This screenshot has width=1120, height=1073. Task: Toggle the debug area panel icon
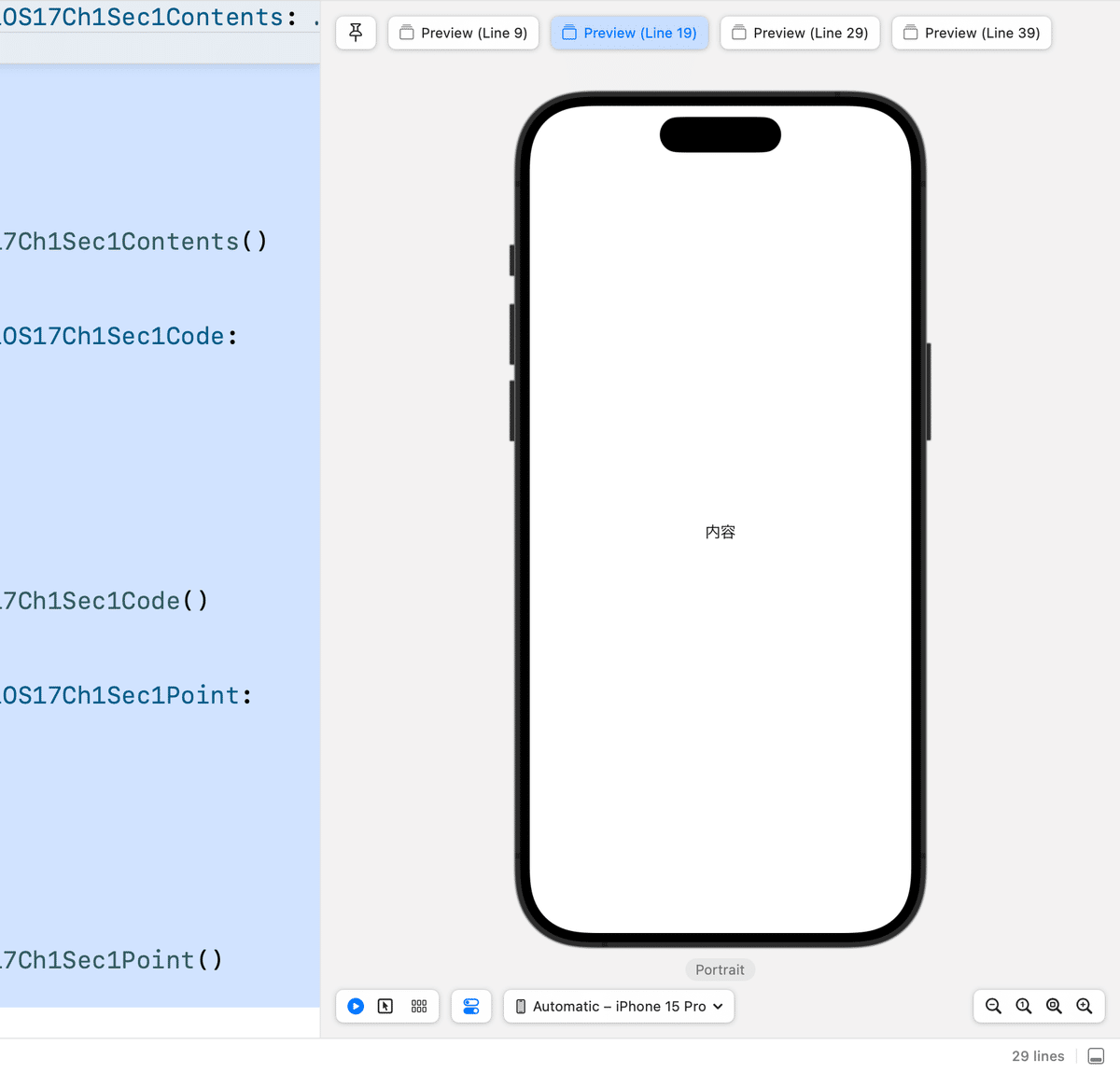[x=1097, y=1056]
